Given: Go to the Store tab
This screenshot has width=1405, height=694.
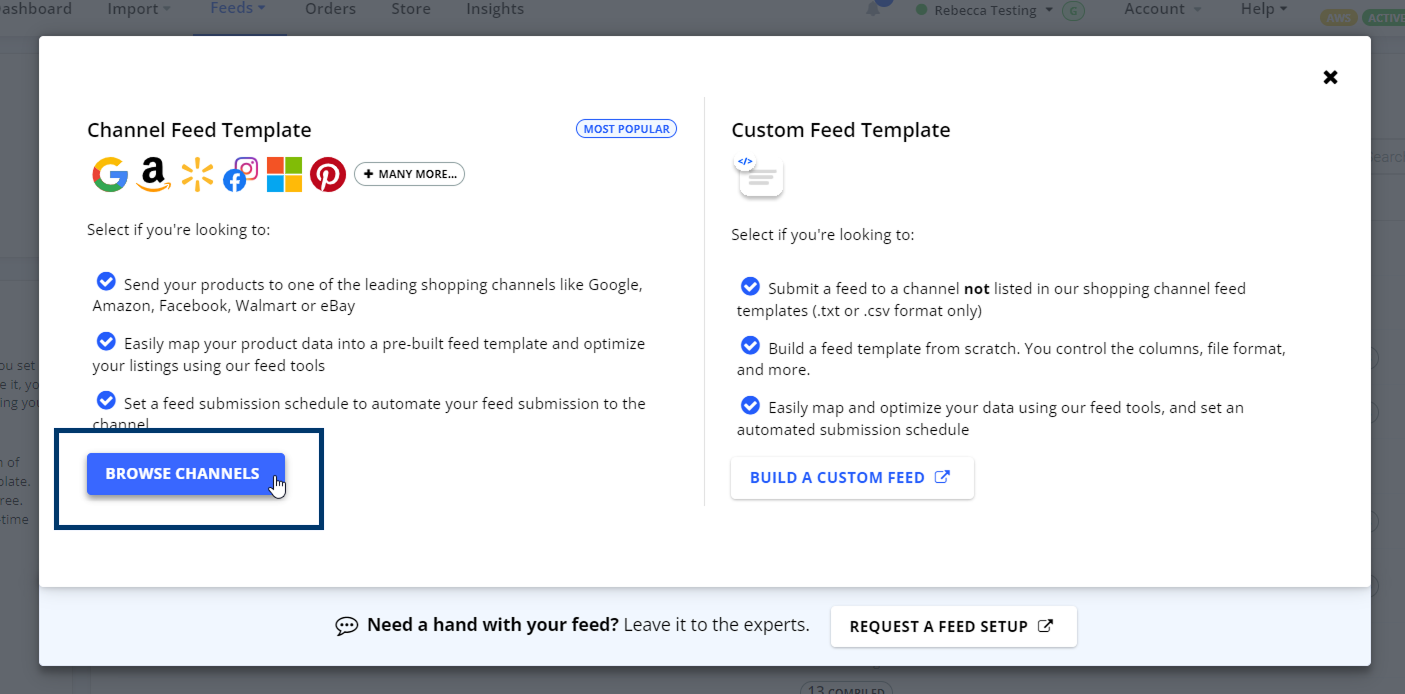Looking at the screenshot, I should coord(411,9).
